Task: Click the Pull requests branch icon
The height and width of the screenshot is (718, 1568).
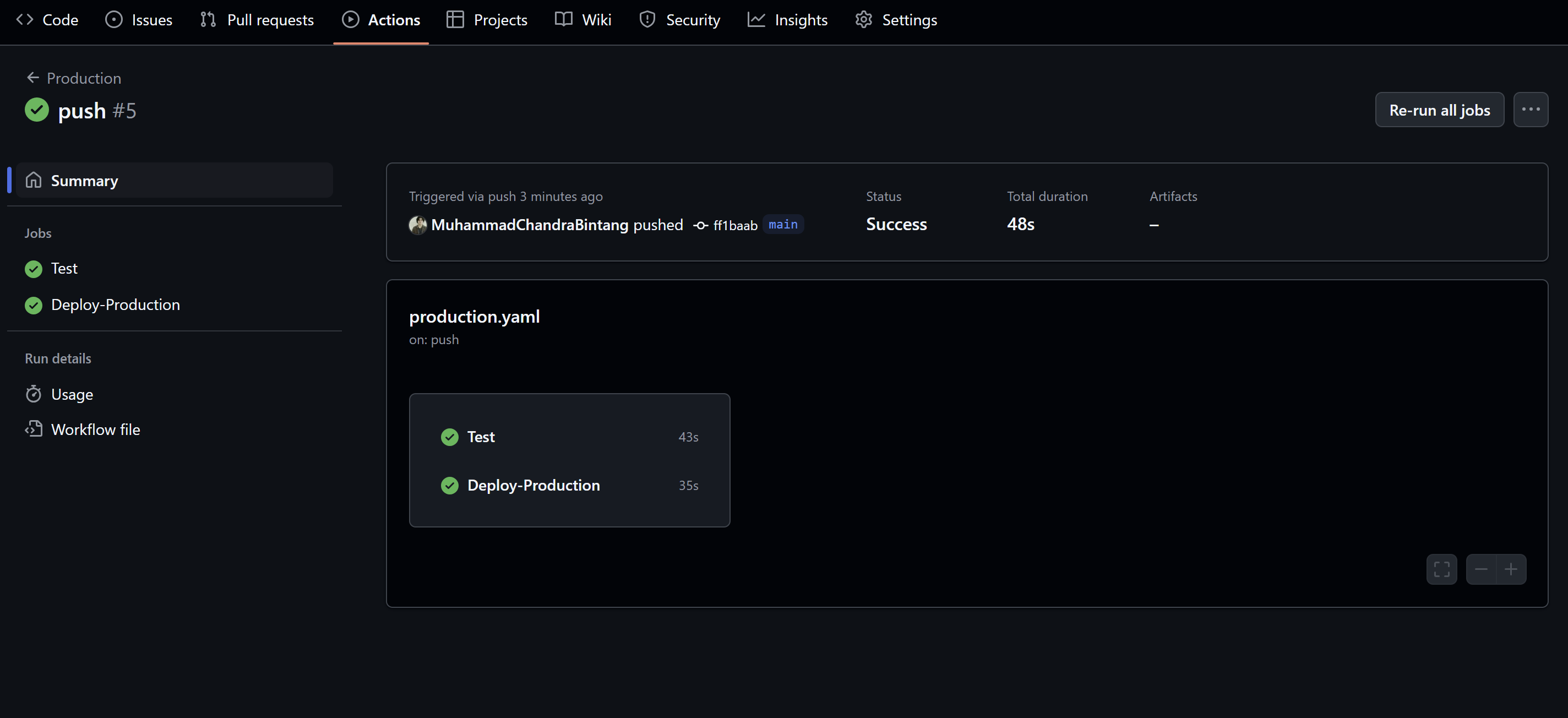Action: tap(208, 19)
